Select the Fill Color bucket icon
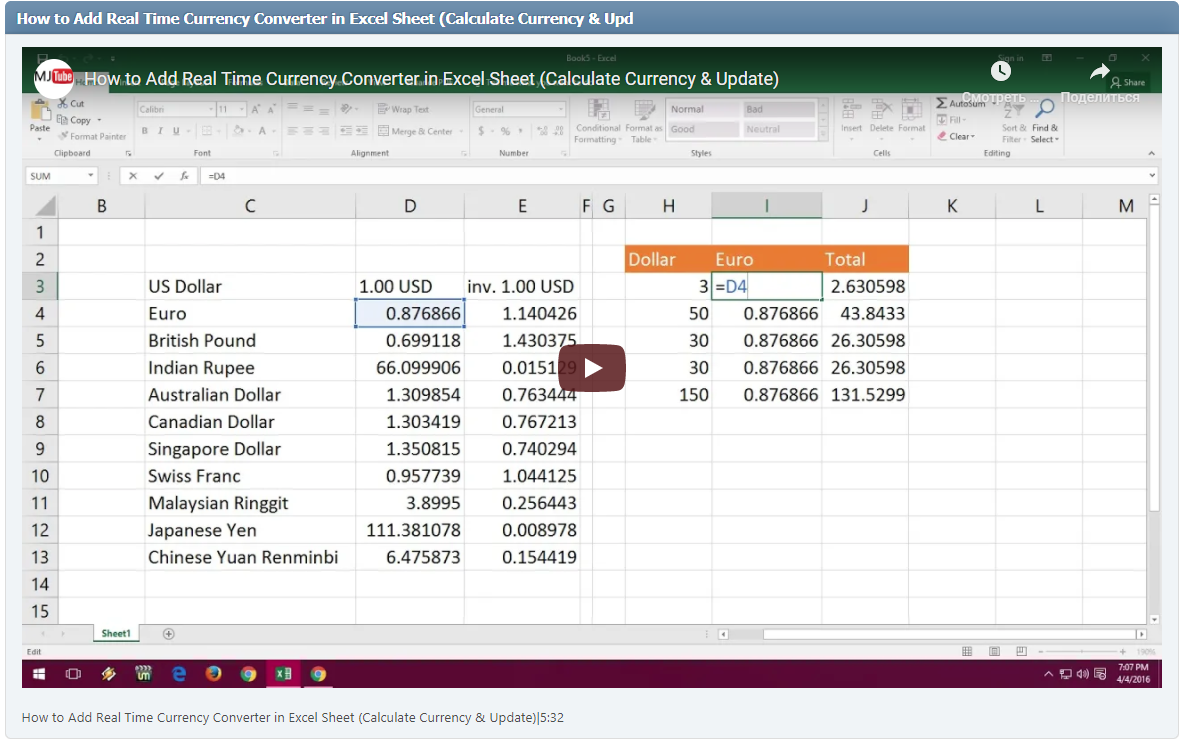 click(236, 130)
